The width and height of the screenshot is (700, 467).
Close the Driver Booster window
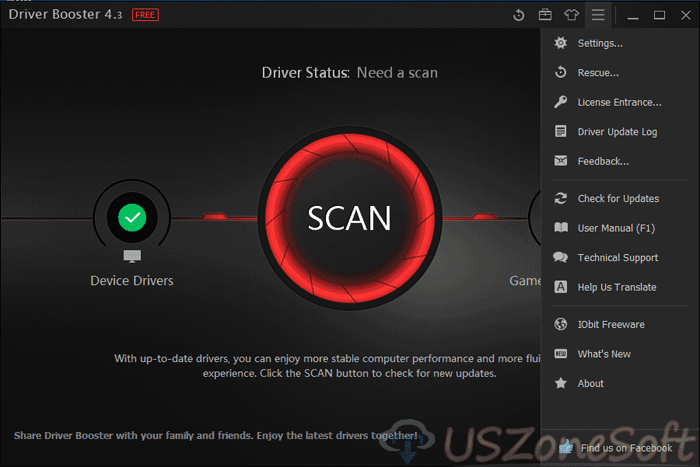click(686, 15)
